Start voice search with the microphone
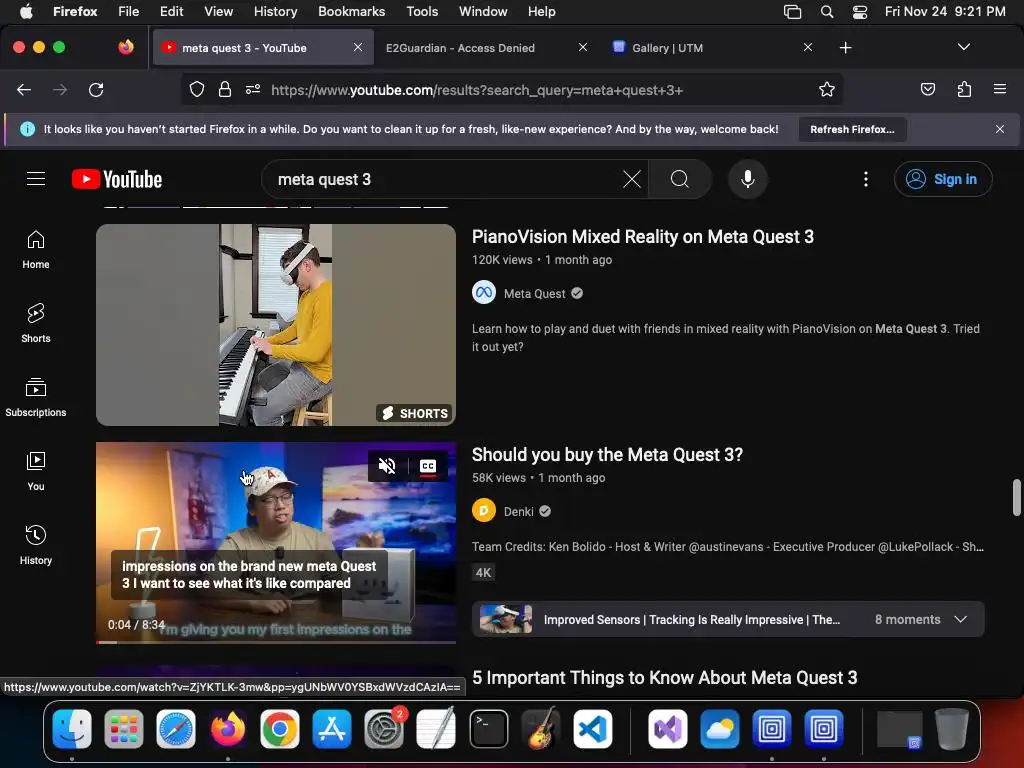The image size is (1024, 768). click(748, 179)
